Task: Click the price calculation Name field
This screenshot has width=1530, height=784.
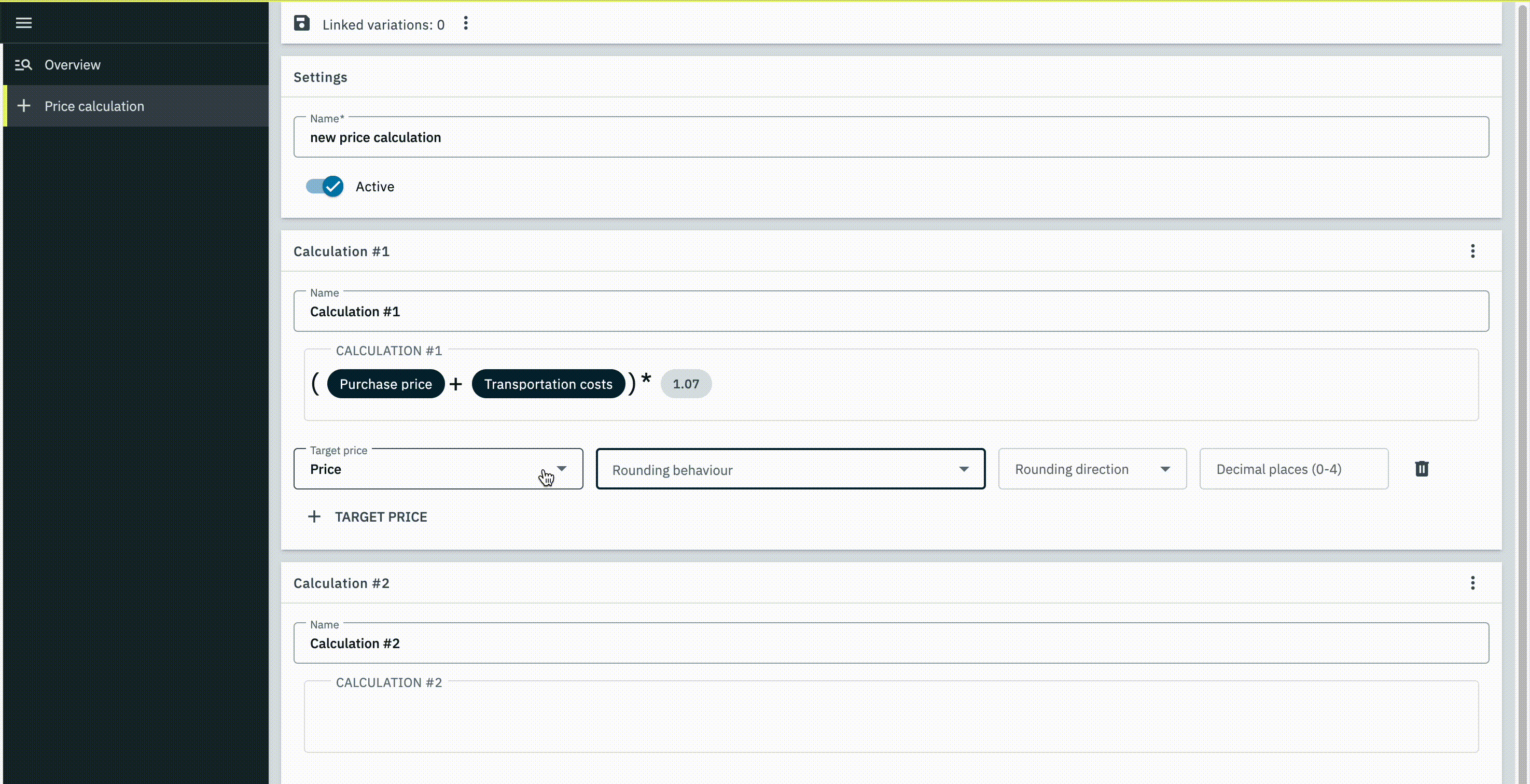Action: [891, 137]
